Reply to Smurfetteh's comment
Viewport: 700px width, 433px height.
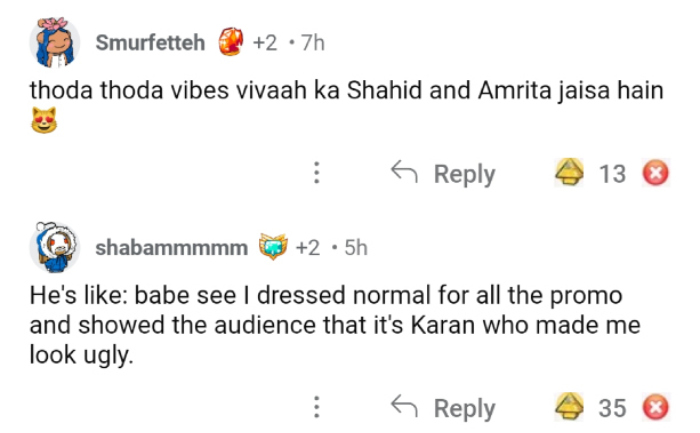point(442,174)
